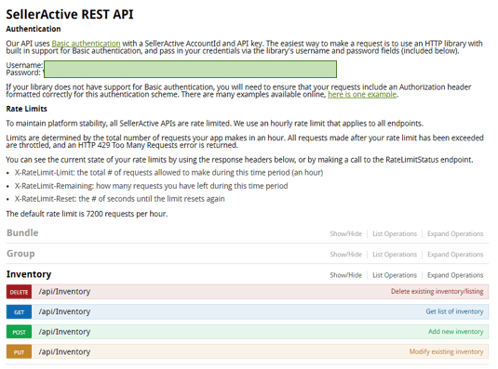Image resolution: width=498 pixels, height=369 pixels.
Task: Click Show/Hide for the Inventory section
Action: click(x=346, y=275)
